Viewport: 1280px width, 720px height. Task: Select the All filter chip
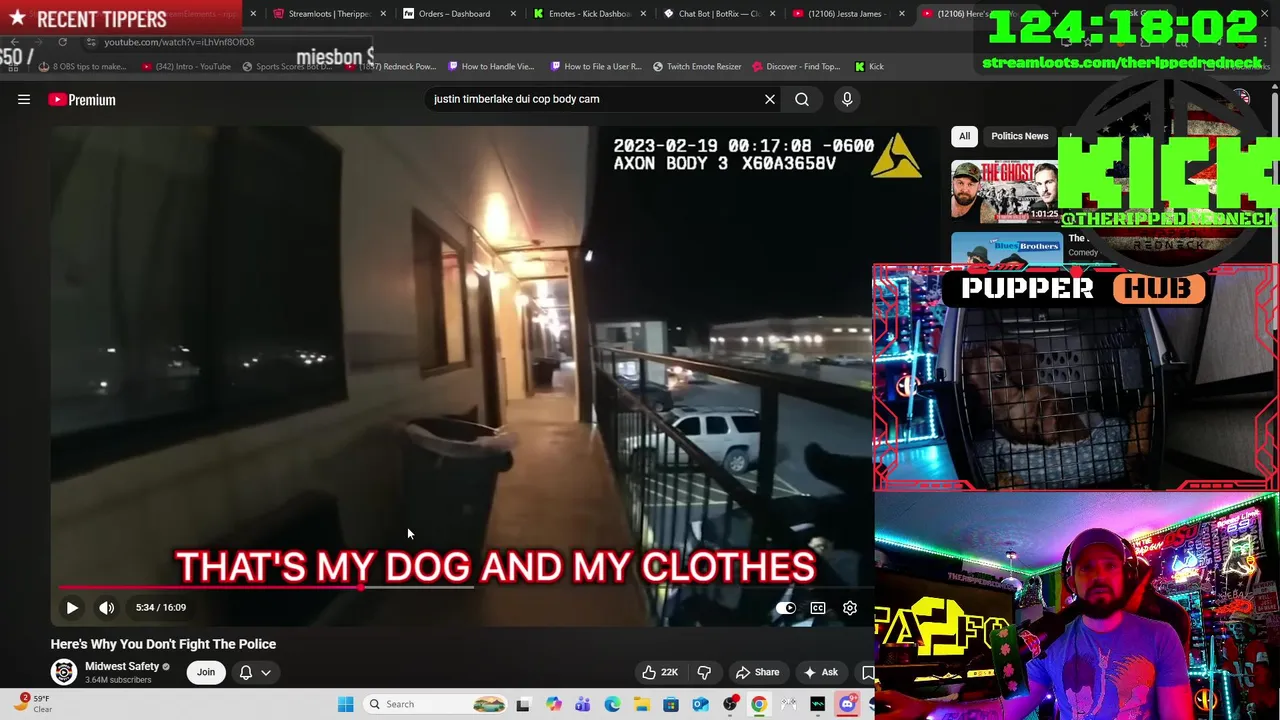point(964,136)
